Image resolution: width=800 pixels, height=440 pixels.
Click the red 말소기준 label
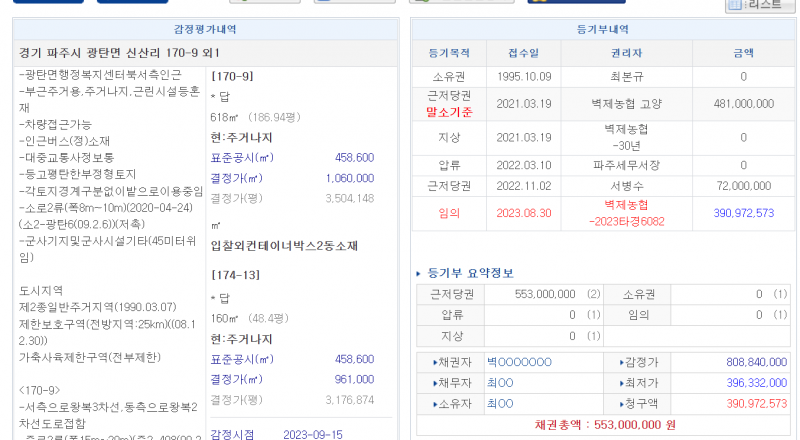click(x=449, y=111)
